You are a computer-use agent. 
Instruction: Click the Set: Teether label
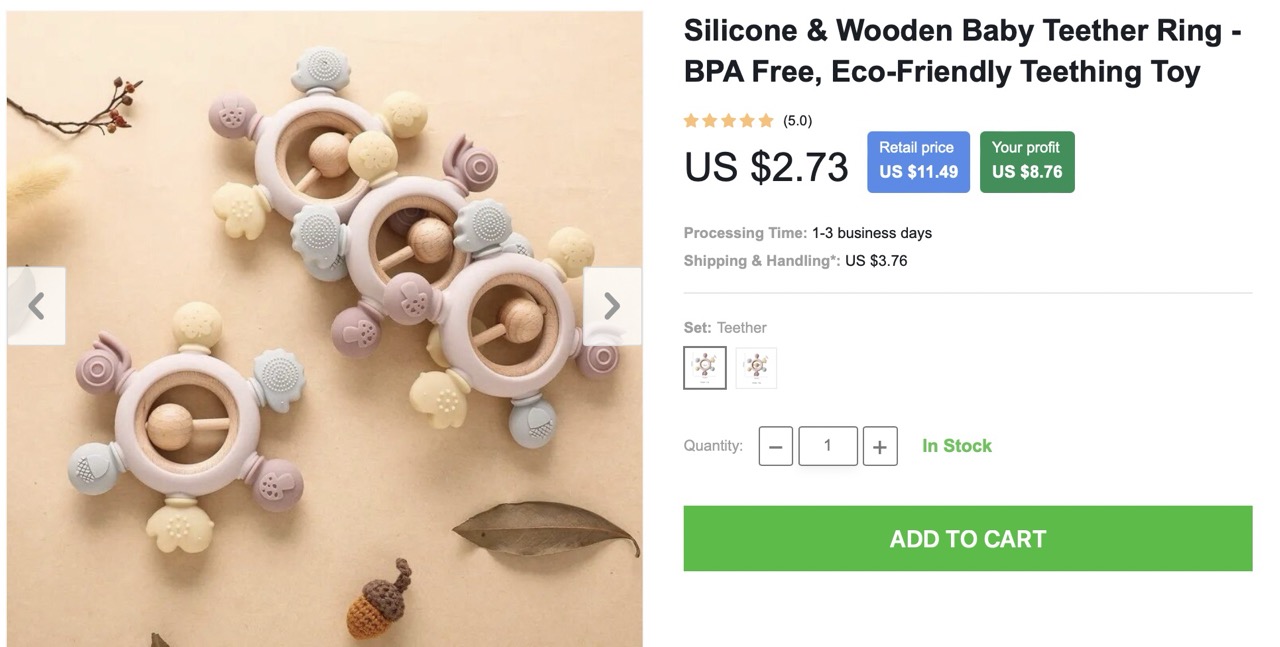pyautogui.click(x=725, y=327)
